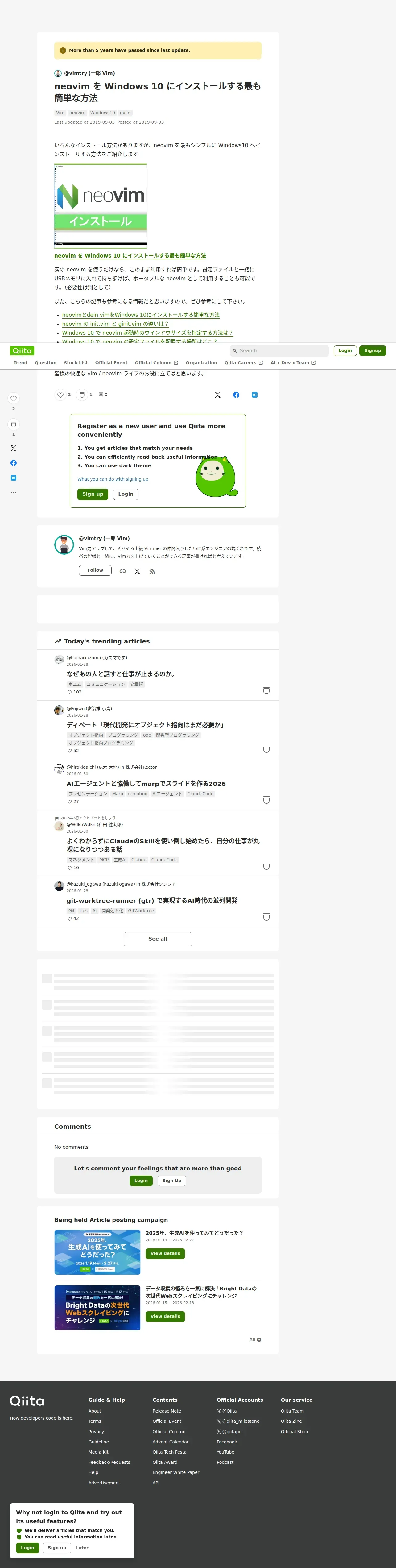This screenshot has width=396, height=1568.
Task: Stock the git-worktree-runner article
Action: 266,917
